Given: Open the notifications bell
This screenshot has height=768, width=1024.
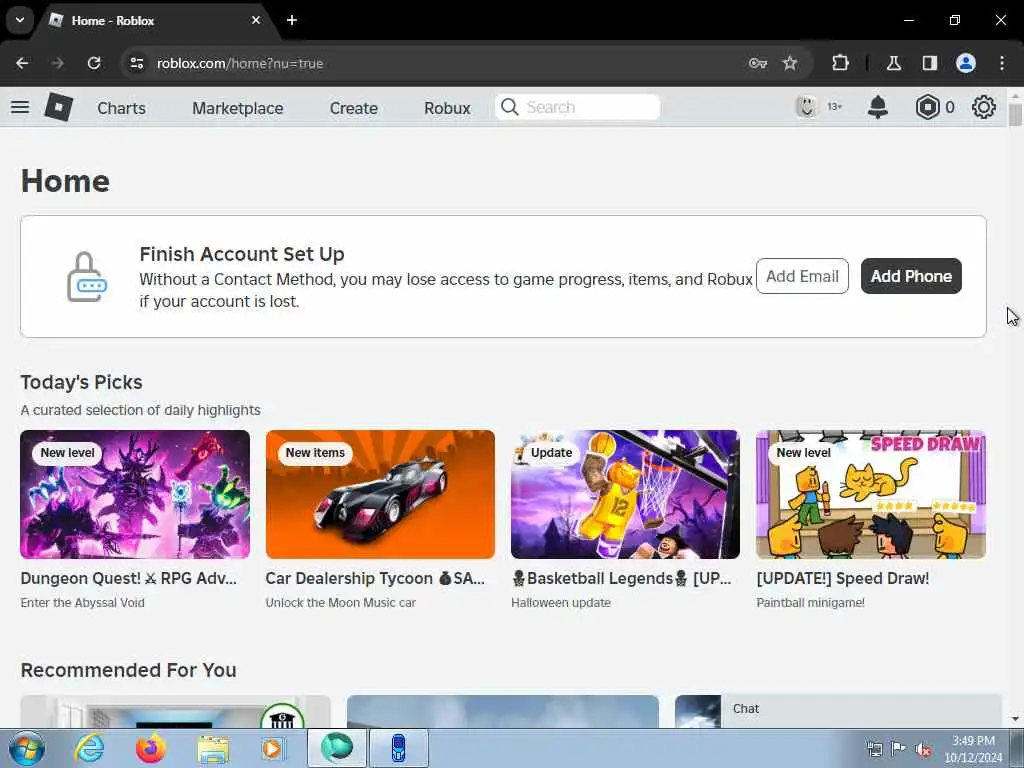Looking at the screenshot, I should (878, 107).
